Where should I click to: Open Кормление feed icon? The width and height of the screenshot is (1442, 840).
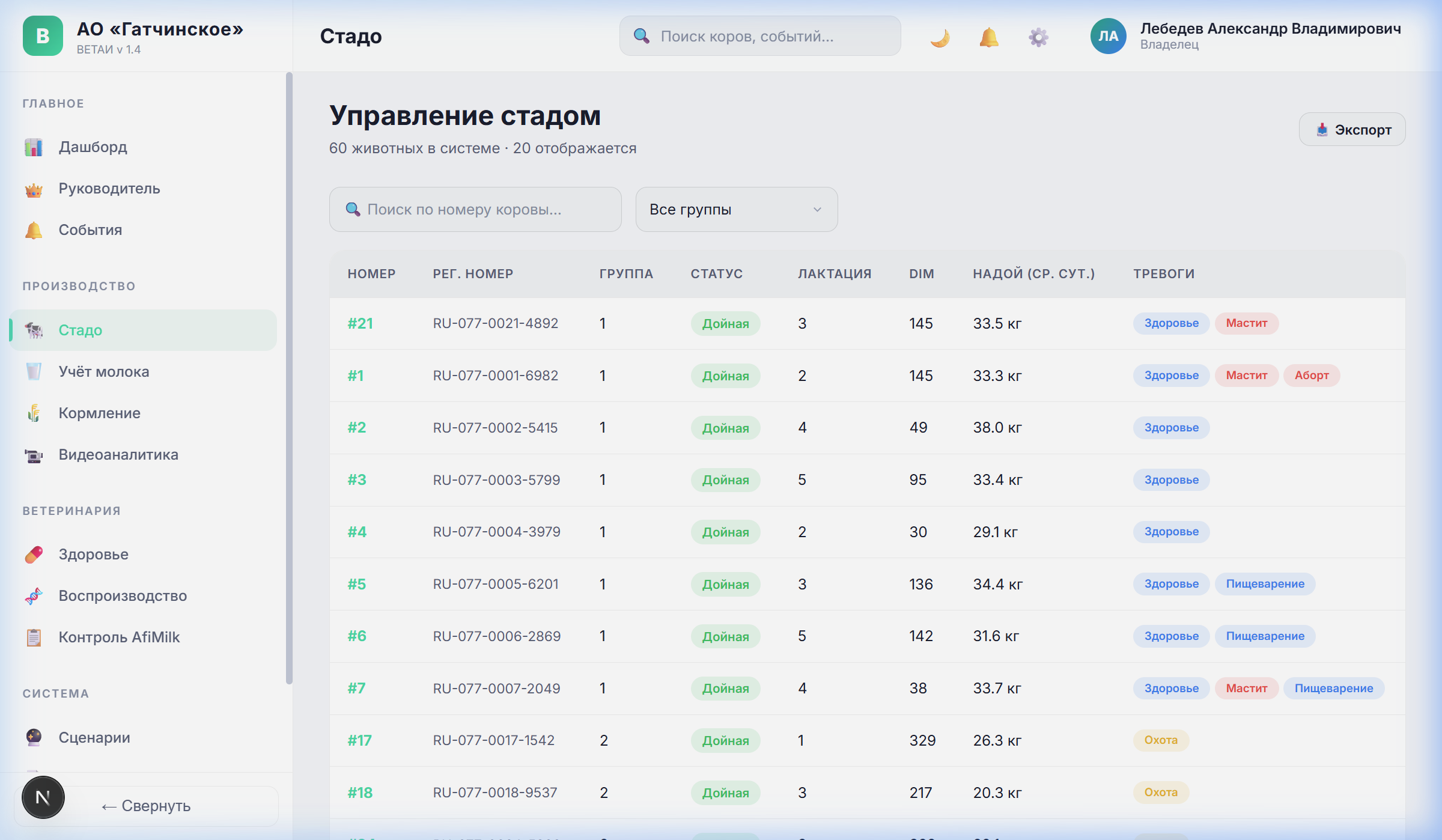point(34,413)
